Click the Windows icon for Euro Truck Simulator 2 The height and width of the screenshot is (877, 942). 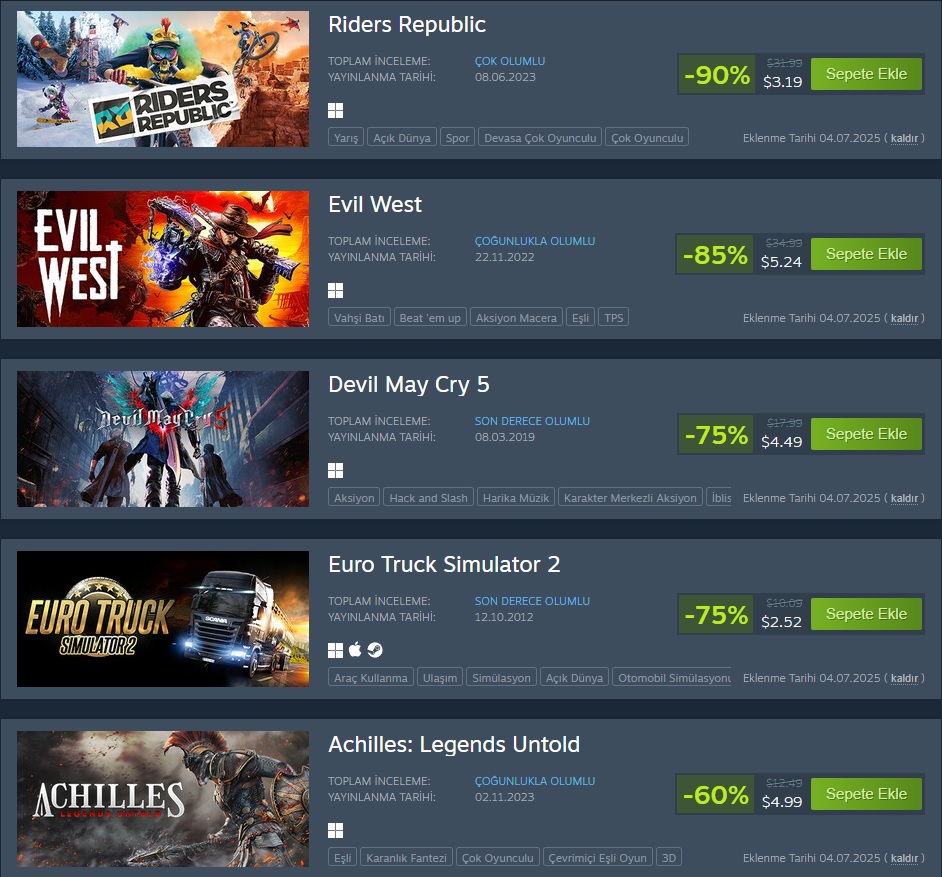coord(335,650)
